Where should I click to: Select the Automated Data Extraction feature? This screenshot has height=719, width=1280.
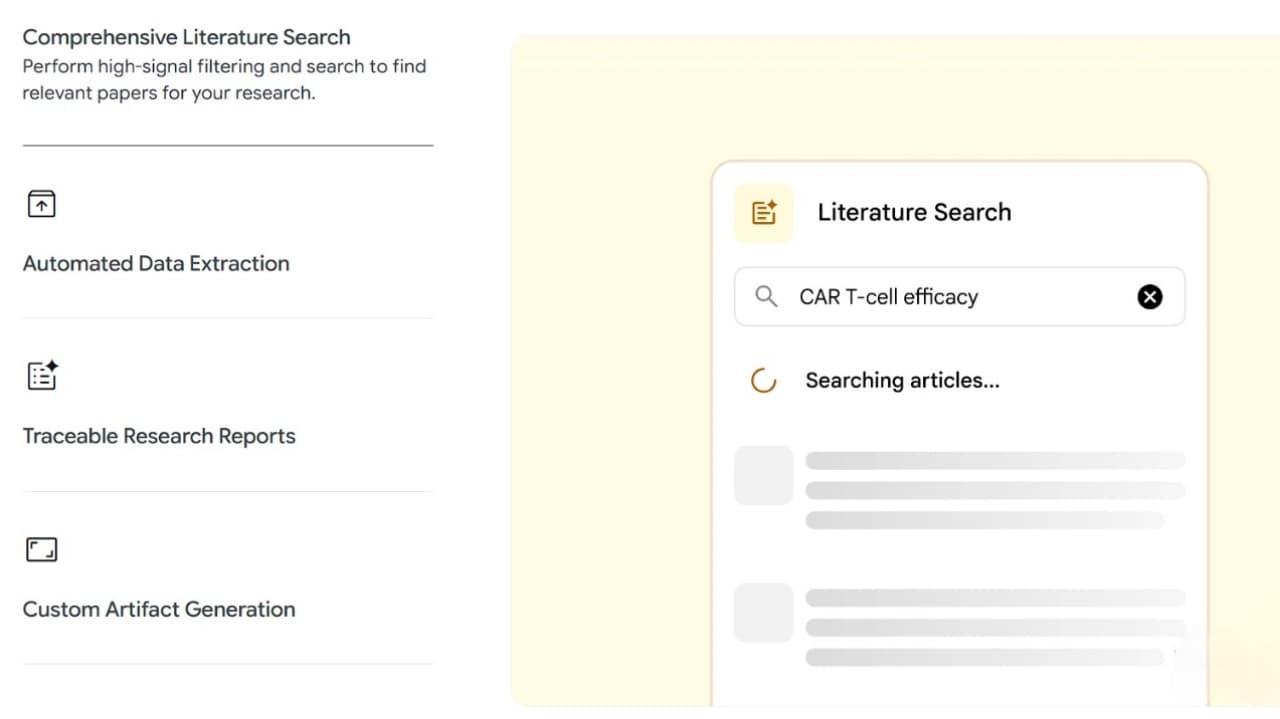(156, 264)
